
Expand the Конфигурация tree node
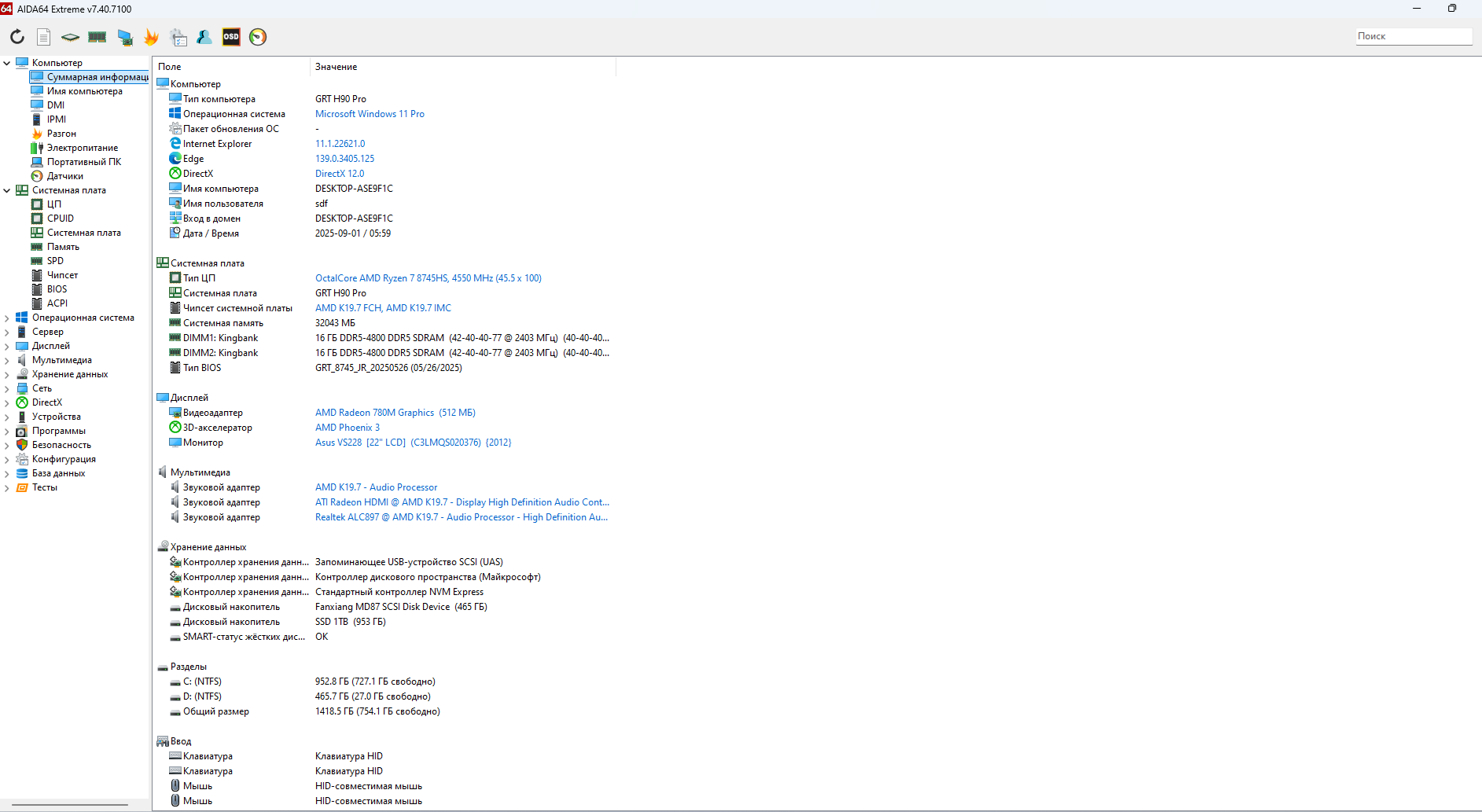click(x=7, y=459)
